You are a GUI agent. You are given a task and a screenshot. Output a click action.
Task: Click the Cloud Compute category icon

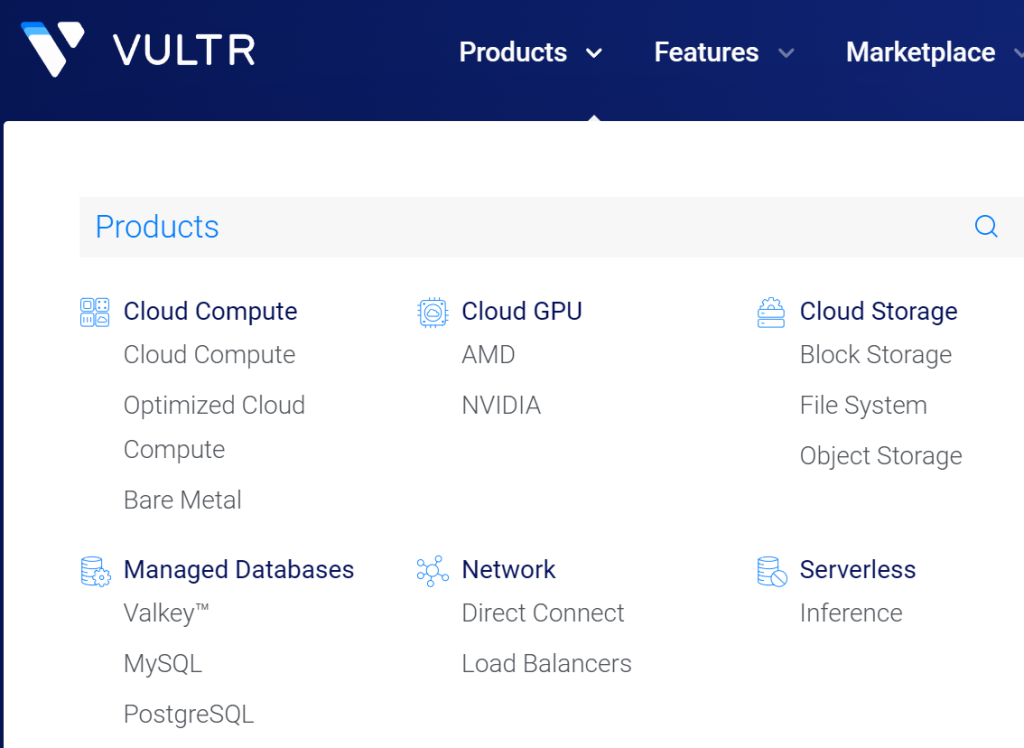[x=95, y=312]
